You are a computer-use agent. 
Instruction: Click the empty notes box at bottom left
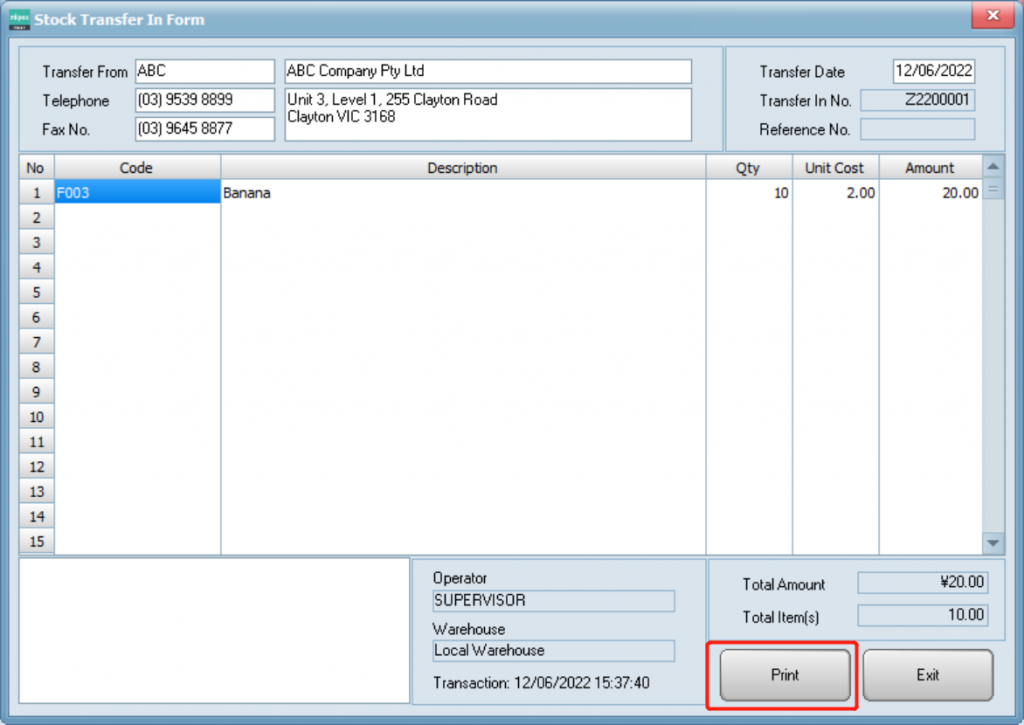pos(214,630)
